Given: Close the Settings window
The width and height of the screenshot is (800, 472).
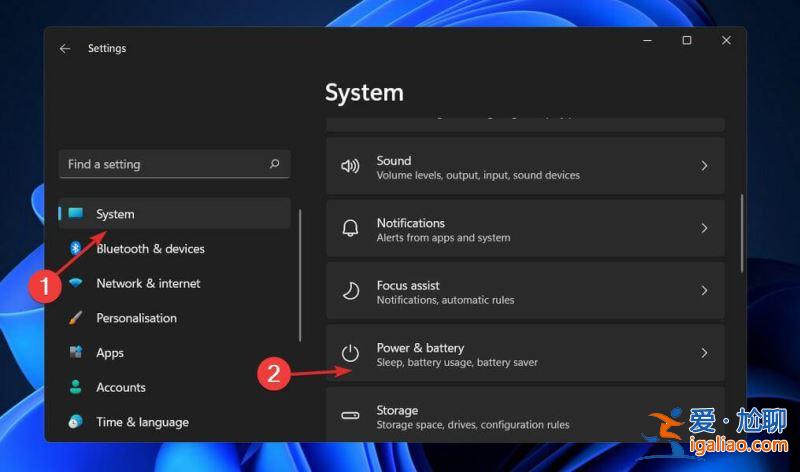Looking at the screenshot, I should (x=726, y=40).
